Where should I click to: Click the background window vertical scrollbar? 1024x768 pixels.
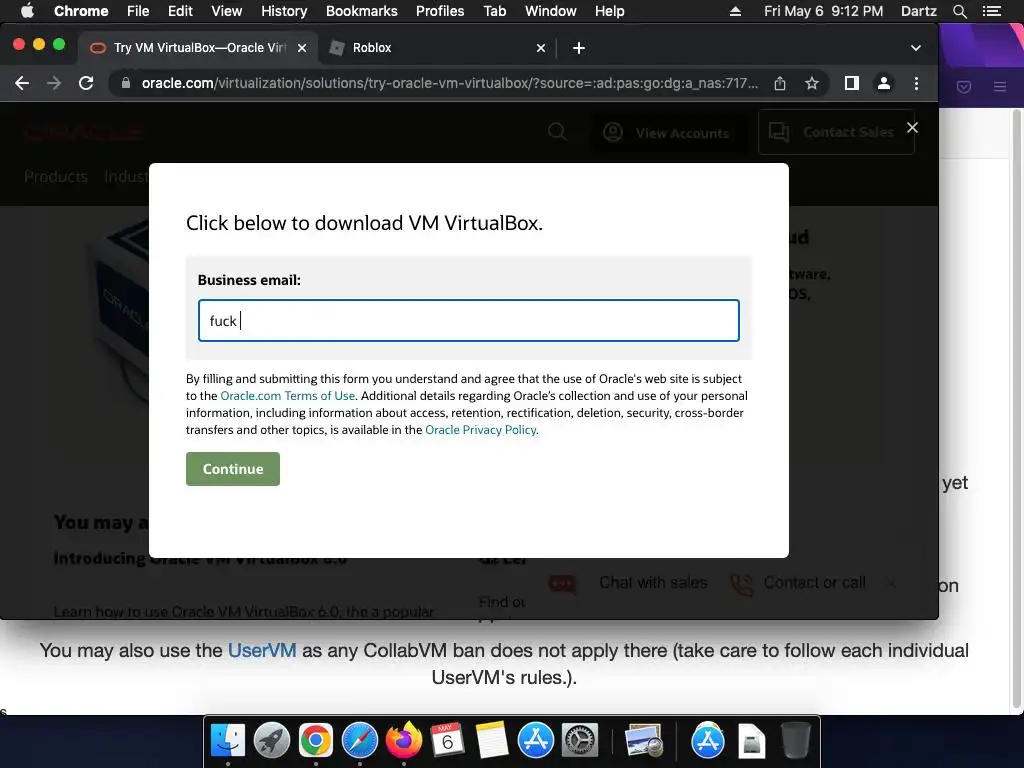[1016, 408]
